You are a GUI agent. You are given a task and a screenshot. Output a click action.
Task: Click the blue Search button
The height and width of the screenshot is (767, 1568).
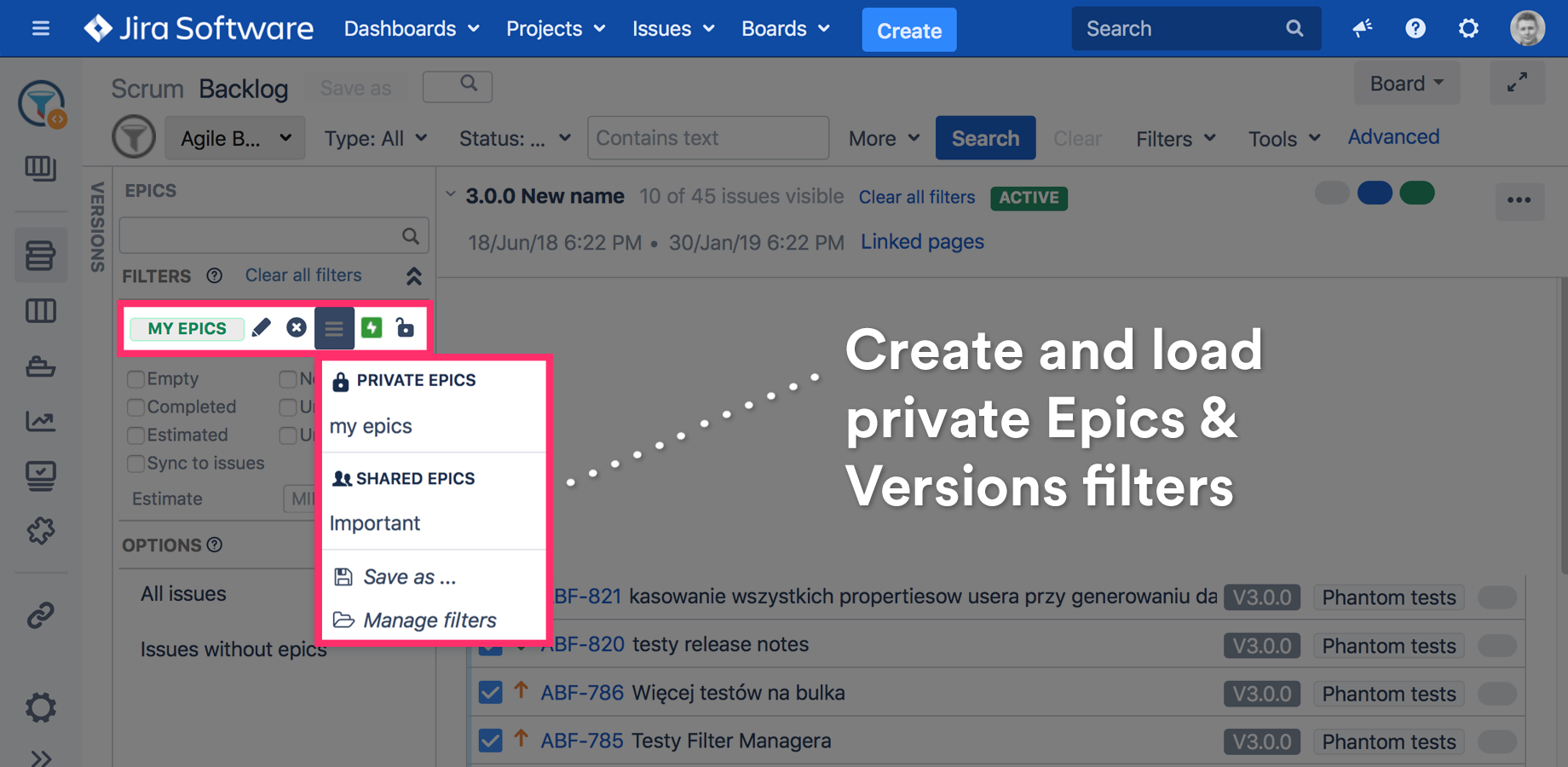(x=985, y=138)
